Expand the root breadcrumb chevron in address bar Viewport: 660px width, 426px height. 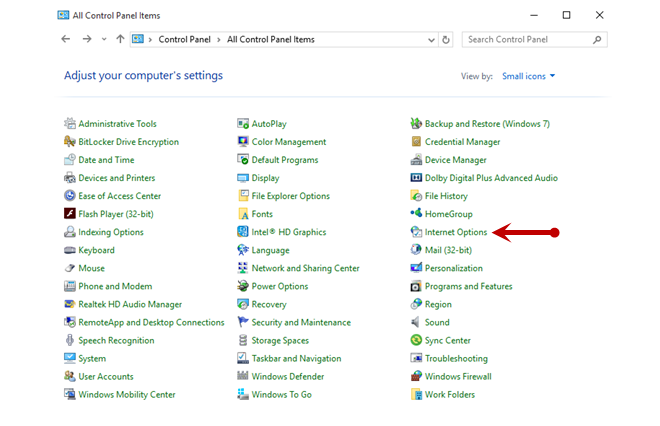[x=150, y=40]
